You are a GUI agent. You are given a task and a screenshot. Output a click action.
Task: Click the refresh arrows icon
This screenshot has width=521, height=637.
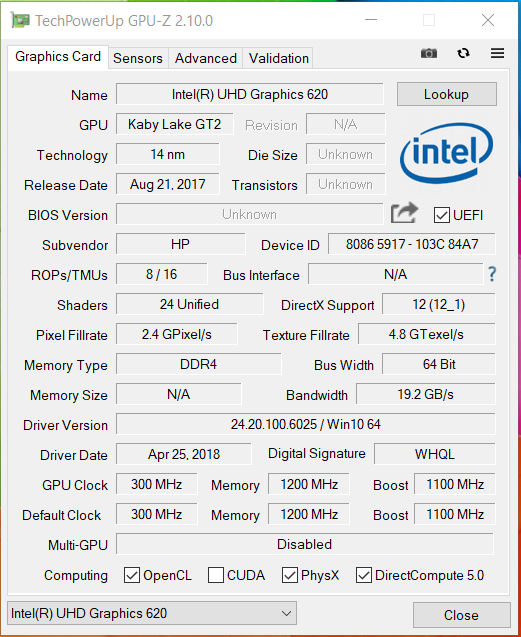click(463, 53)
